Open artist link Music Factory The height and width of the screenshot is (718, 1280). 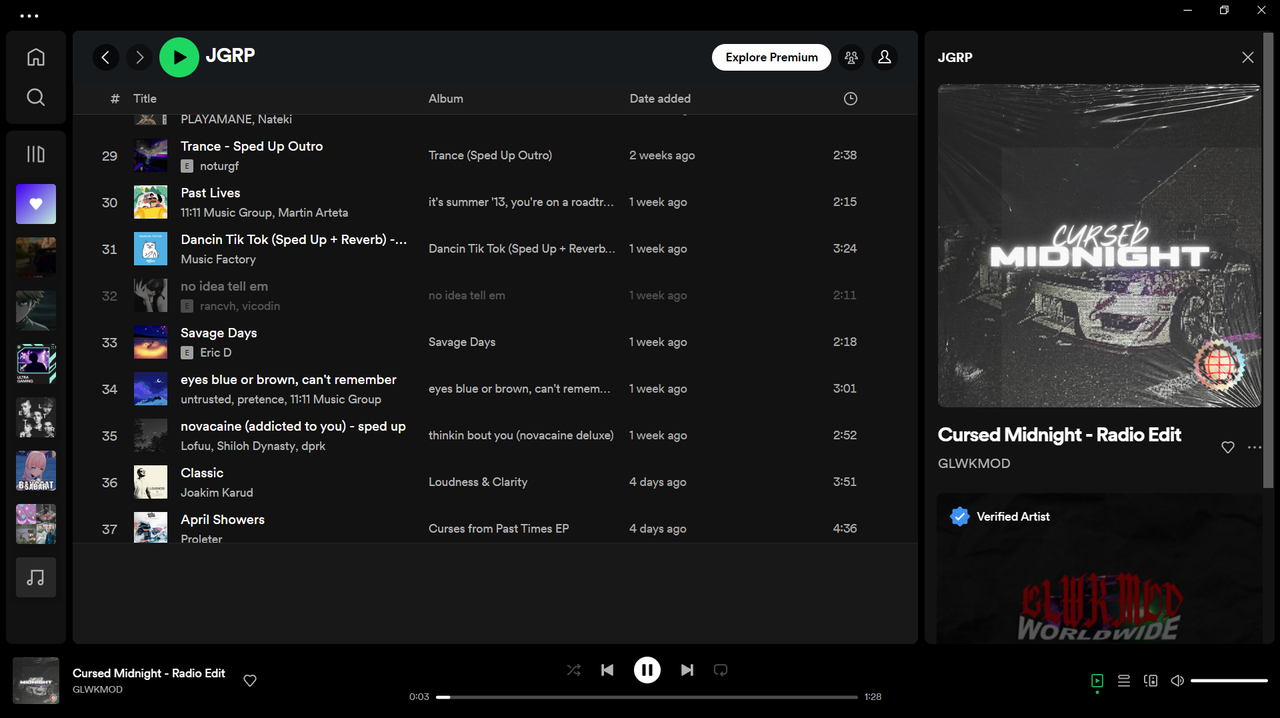pyautogui.click(x=218, y=259)
